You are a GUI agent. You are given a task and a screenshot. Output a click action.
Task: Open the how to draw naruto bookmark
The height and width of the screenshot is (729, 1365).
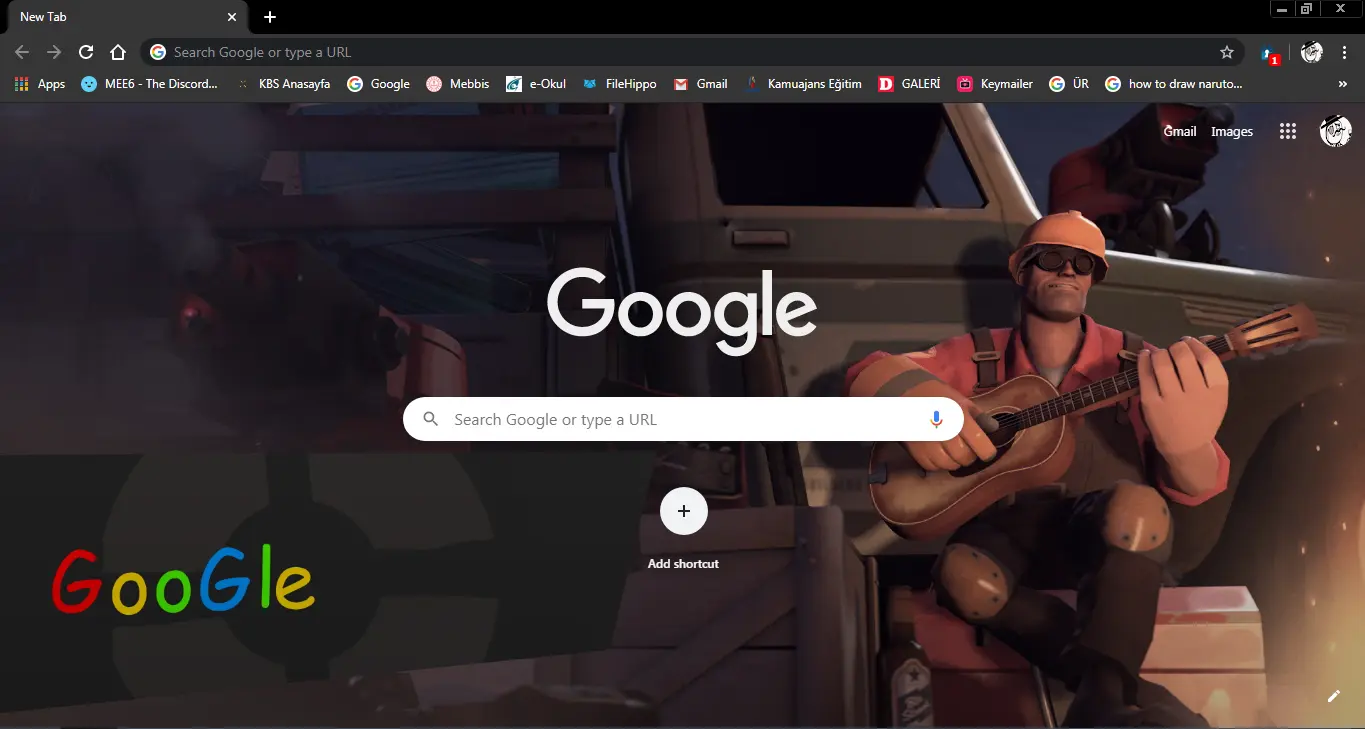1174,84
